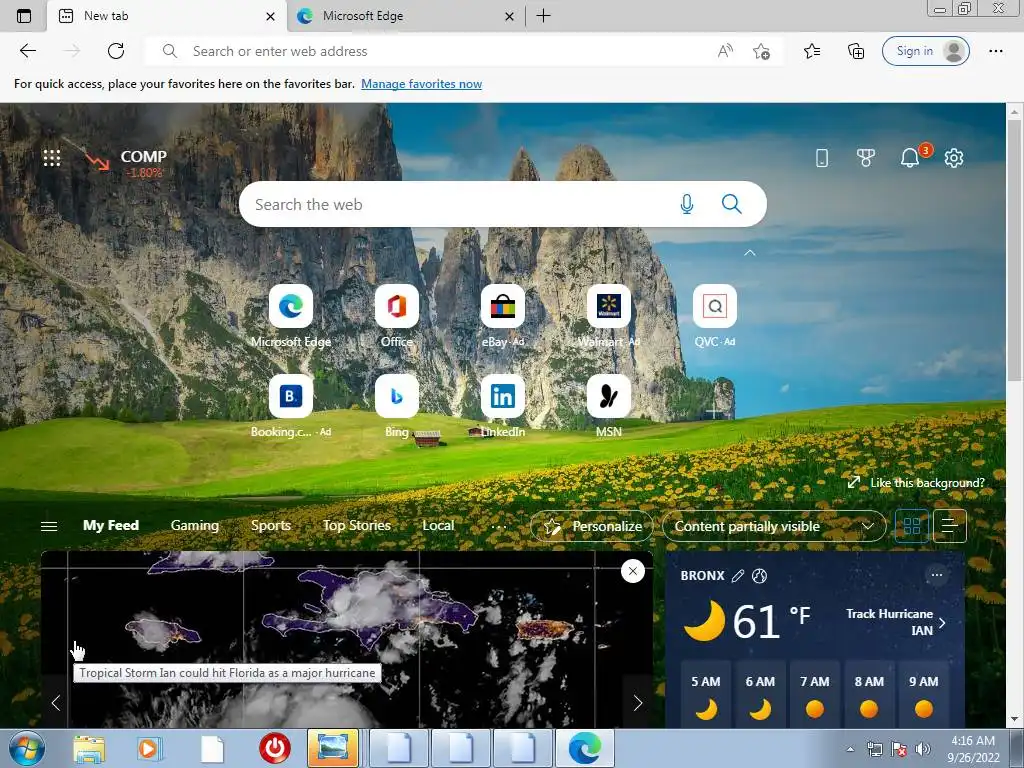Show hidden system tray icons arrow

850,749
